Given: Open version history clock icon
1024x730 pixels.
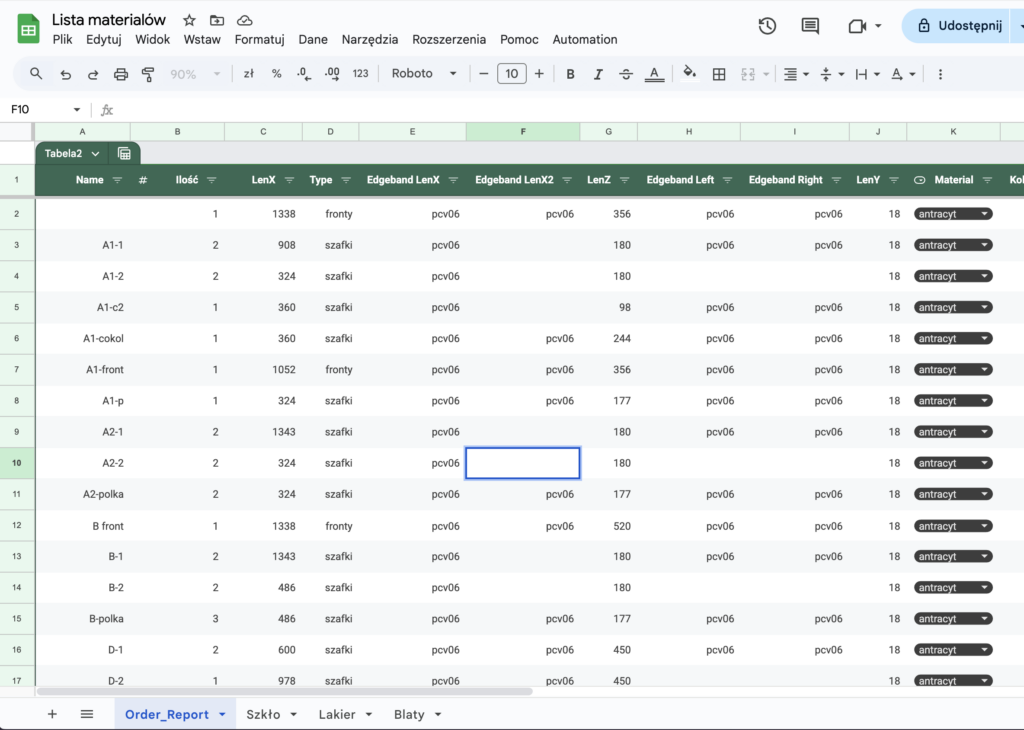Looking at the screenshot, I should pos(767,26).
